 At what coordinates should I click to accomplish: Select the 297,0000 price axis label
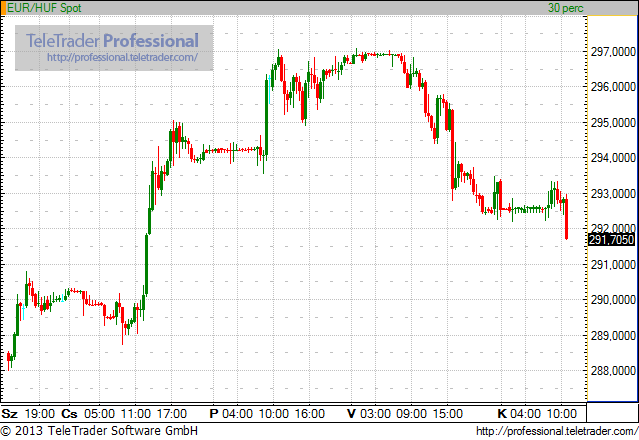pos(613,52)
